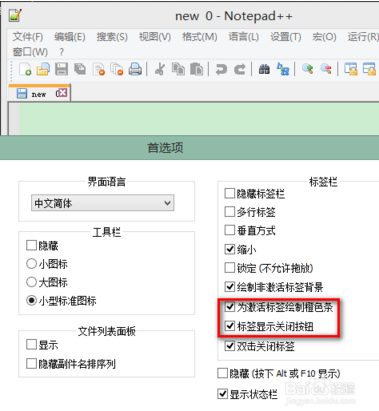
Task: Click the Open file folder icon
Action: [43, 69]
